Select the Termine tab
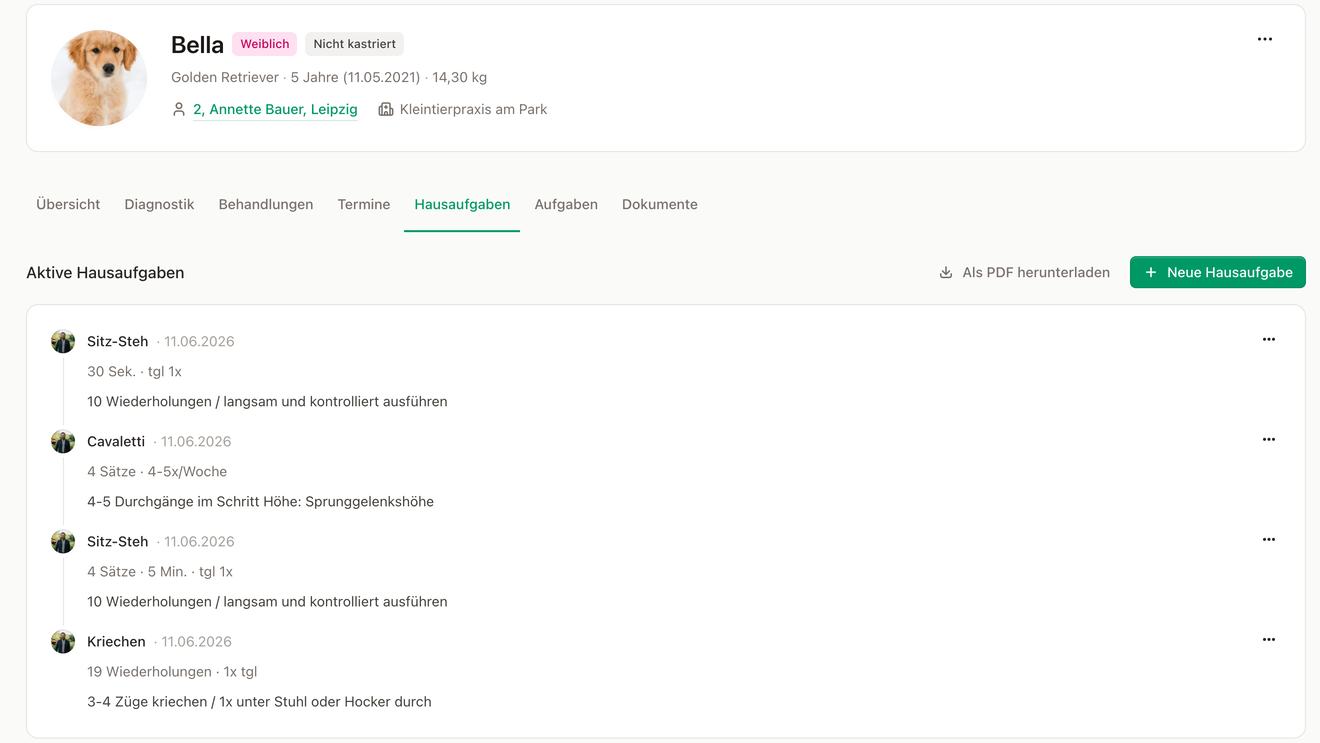 tap(364, 204)
